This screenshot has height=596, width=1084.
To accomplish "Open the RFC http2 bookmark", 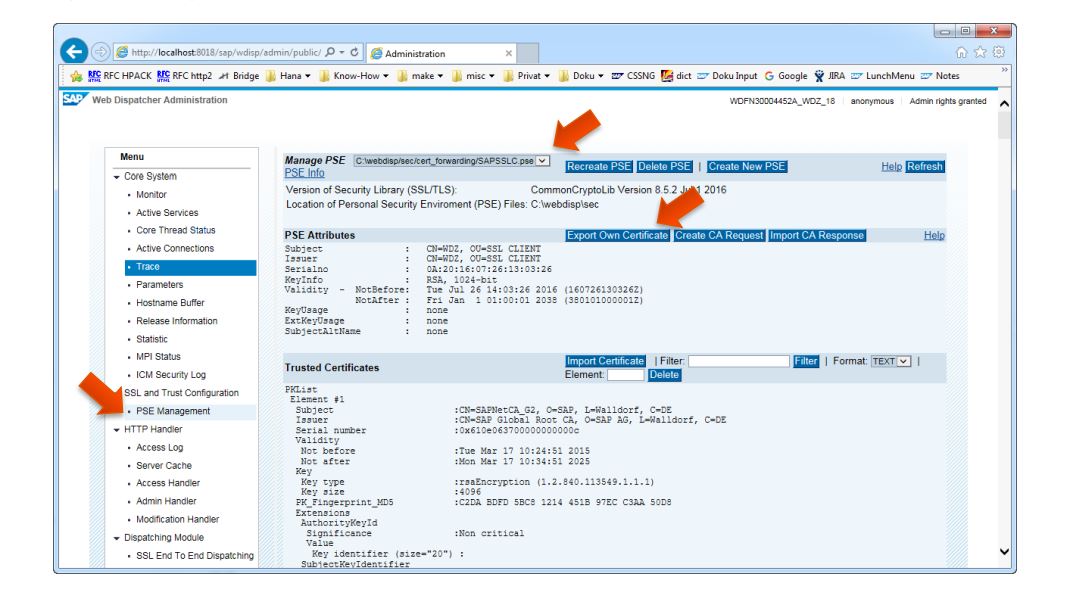I will point(185,76).
